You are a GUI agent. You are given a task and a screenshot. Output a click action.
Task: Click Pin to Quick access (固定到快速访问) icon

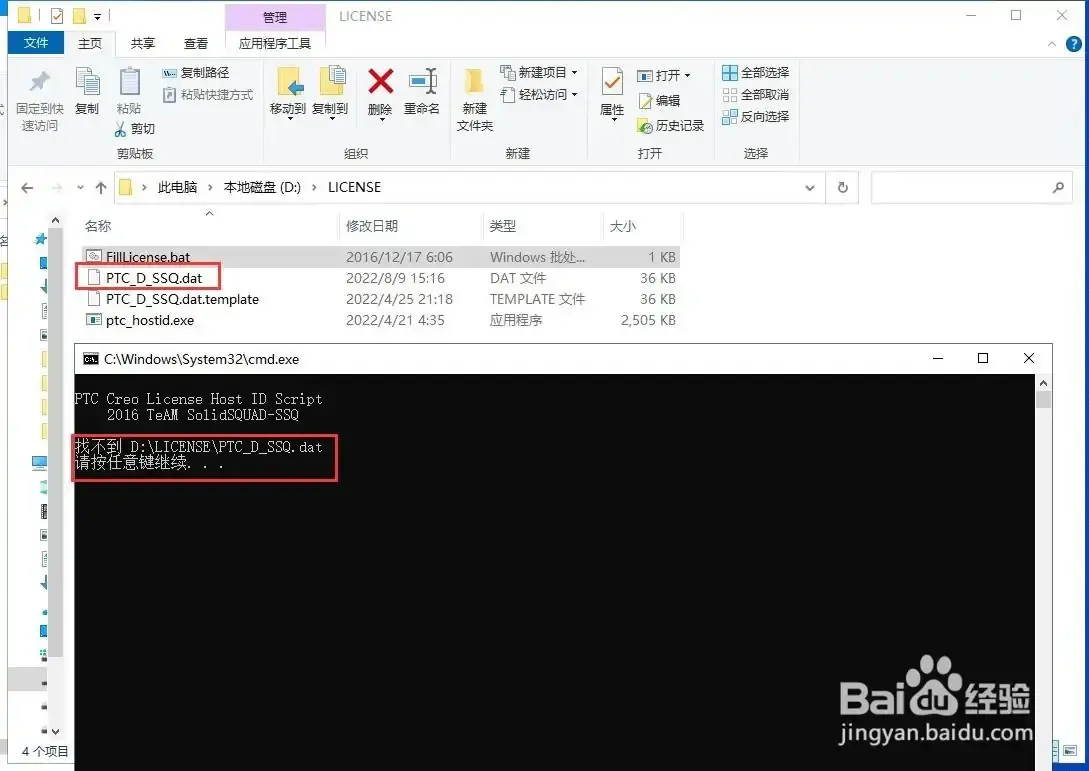coord(40,82)
